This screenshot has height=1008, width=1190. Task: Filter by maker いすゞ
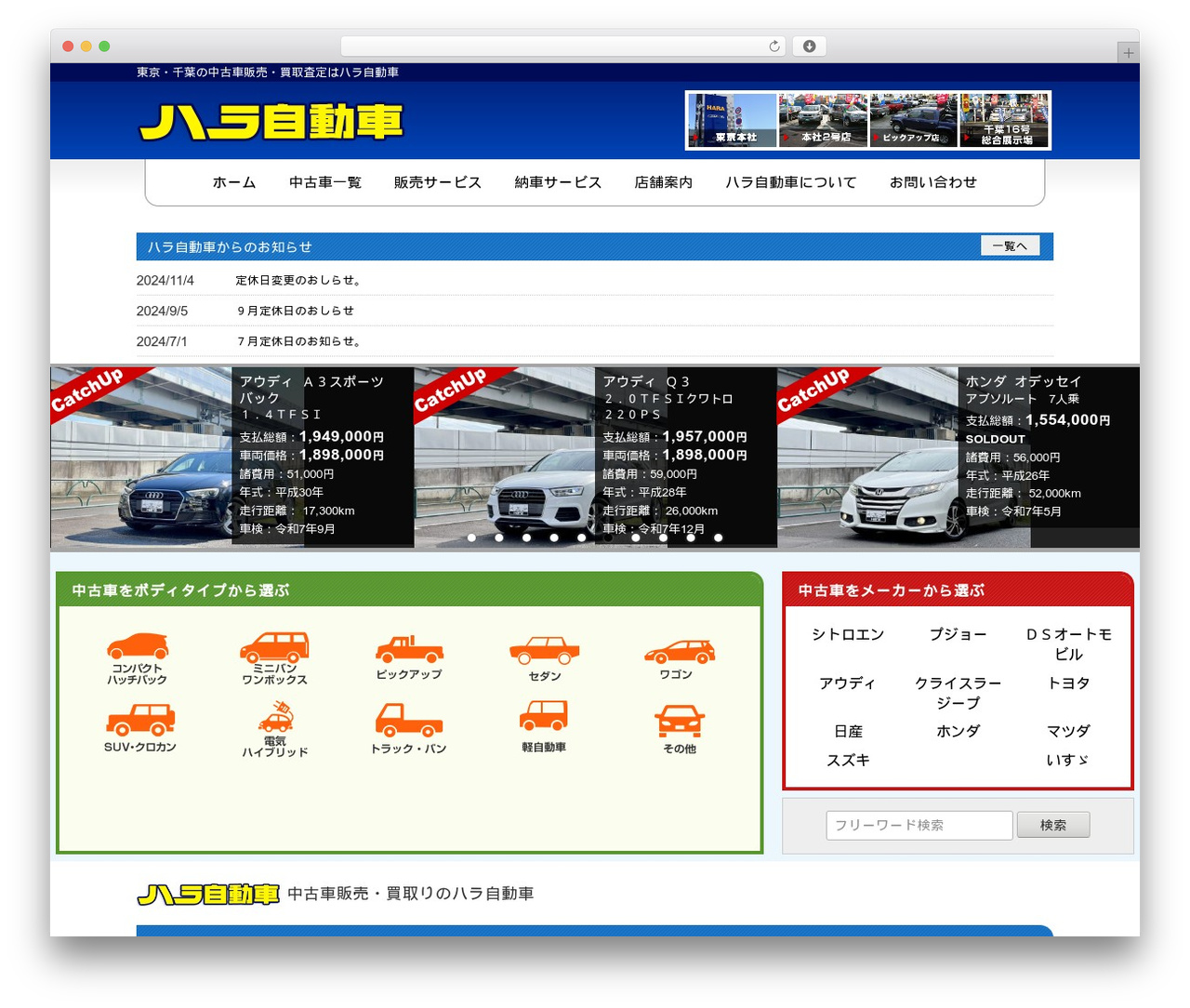pyautogui.click(x=1069, y=760)
